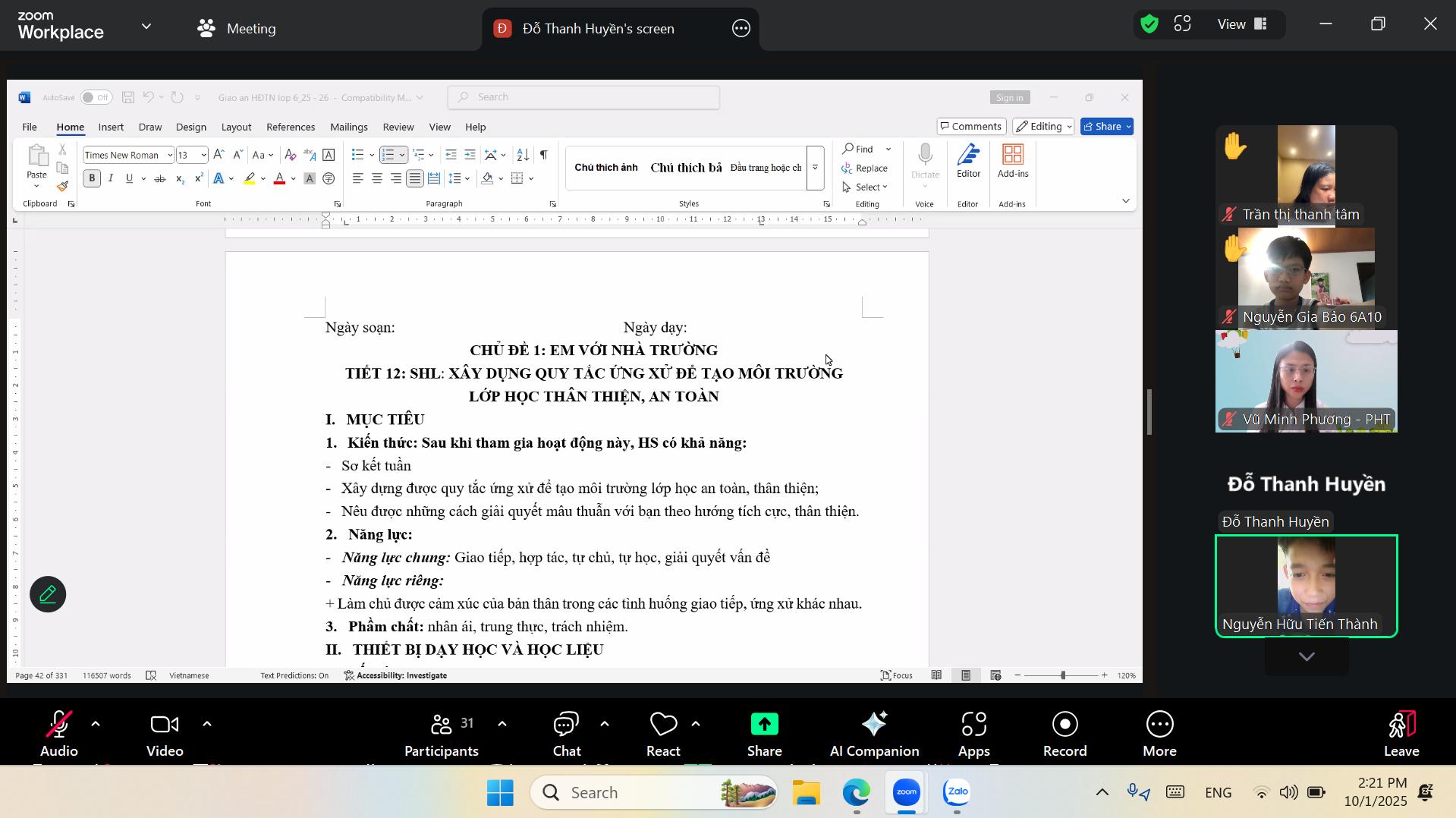The width and height of the screenshot is (1456, 818).
Task: Expand video options arrow next to Video
Action: pyautogui.click(x=207, y=725)
